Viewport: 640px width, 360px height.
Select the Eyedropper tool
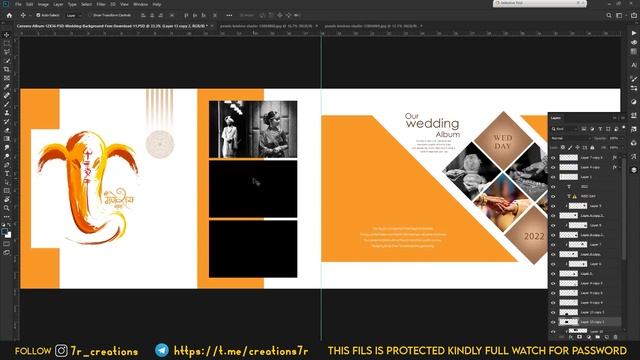[x=7, y=87]
